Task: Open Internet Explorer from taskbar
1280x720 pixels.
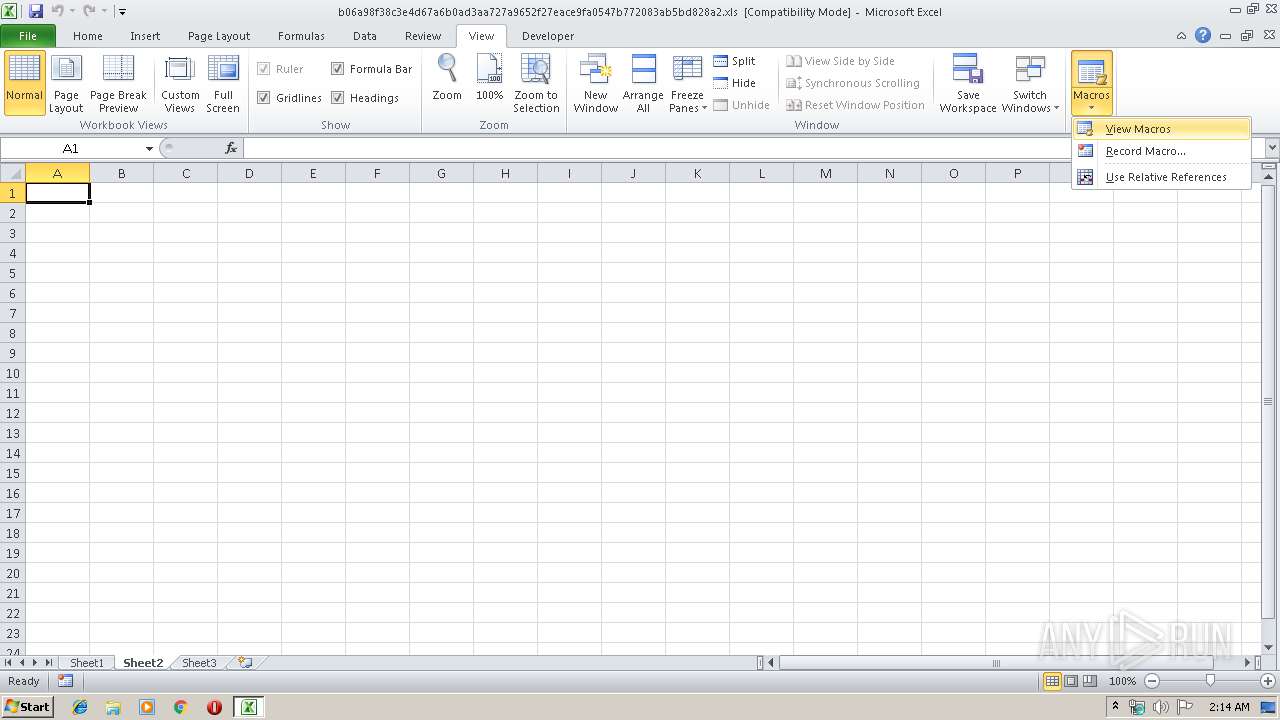Action: pyautogui.click(x=80, y=707)
